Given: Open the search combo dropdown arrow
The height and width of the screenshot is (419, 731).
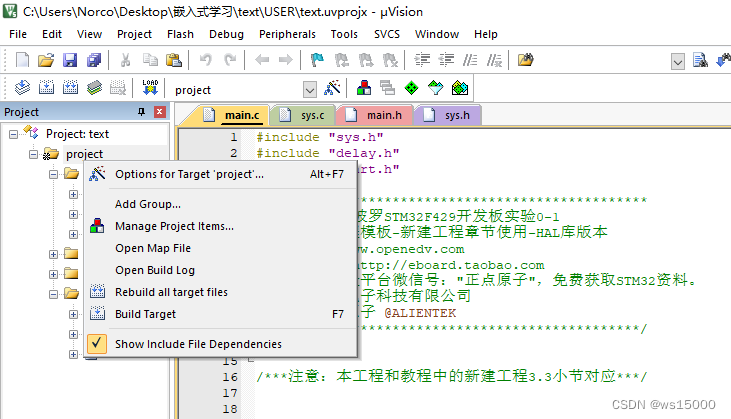Looking at the screenshot, I should pyautogui.click(x=678, y=61).
